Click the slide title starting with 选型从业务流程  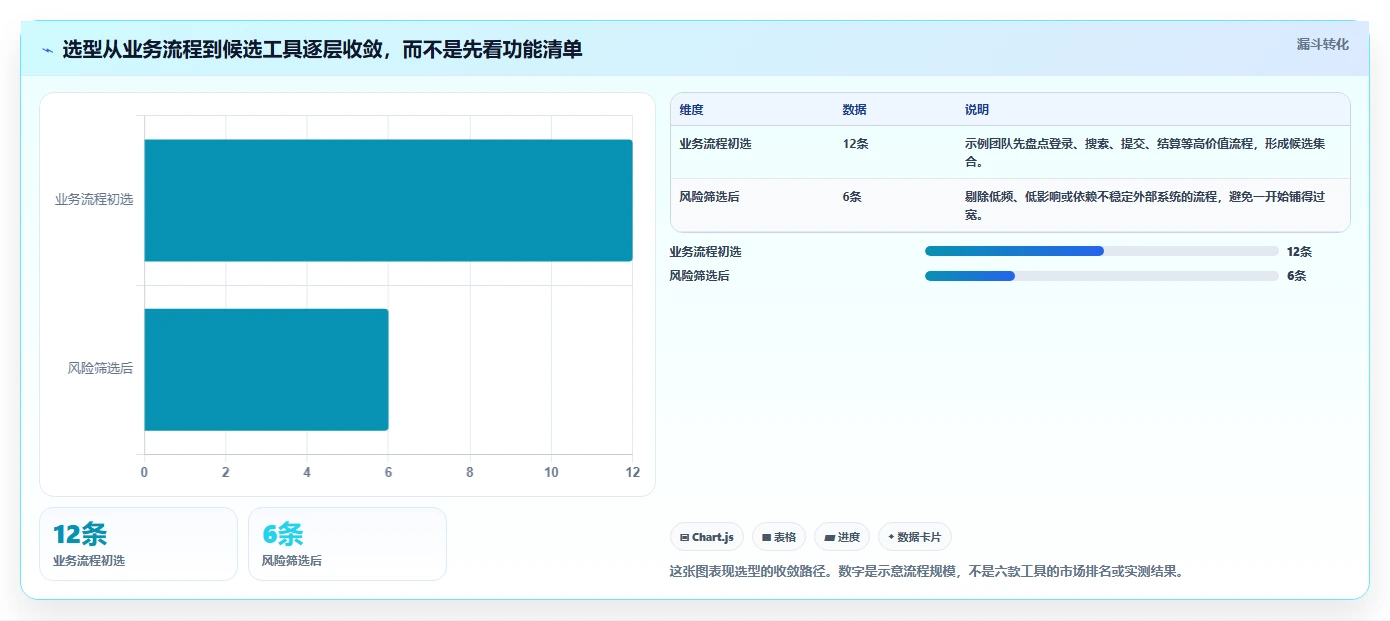(322, 49)
